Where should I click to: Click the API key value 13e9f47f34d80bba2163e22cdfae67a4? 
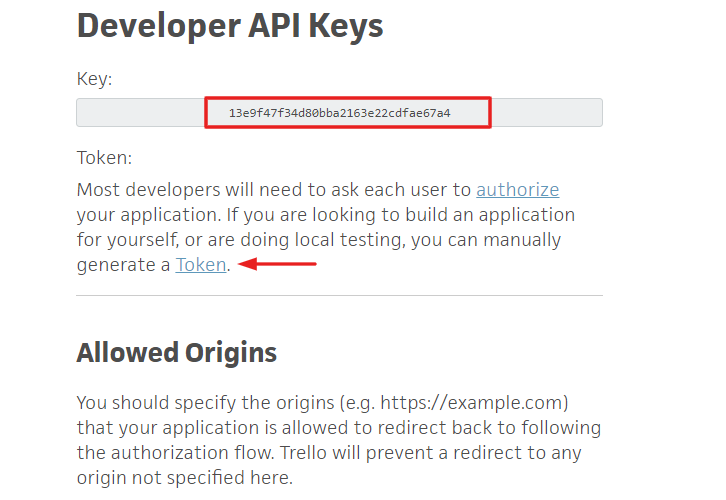tap(340, 113)
